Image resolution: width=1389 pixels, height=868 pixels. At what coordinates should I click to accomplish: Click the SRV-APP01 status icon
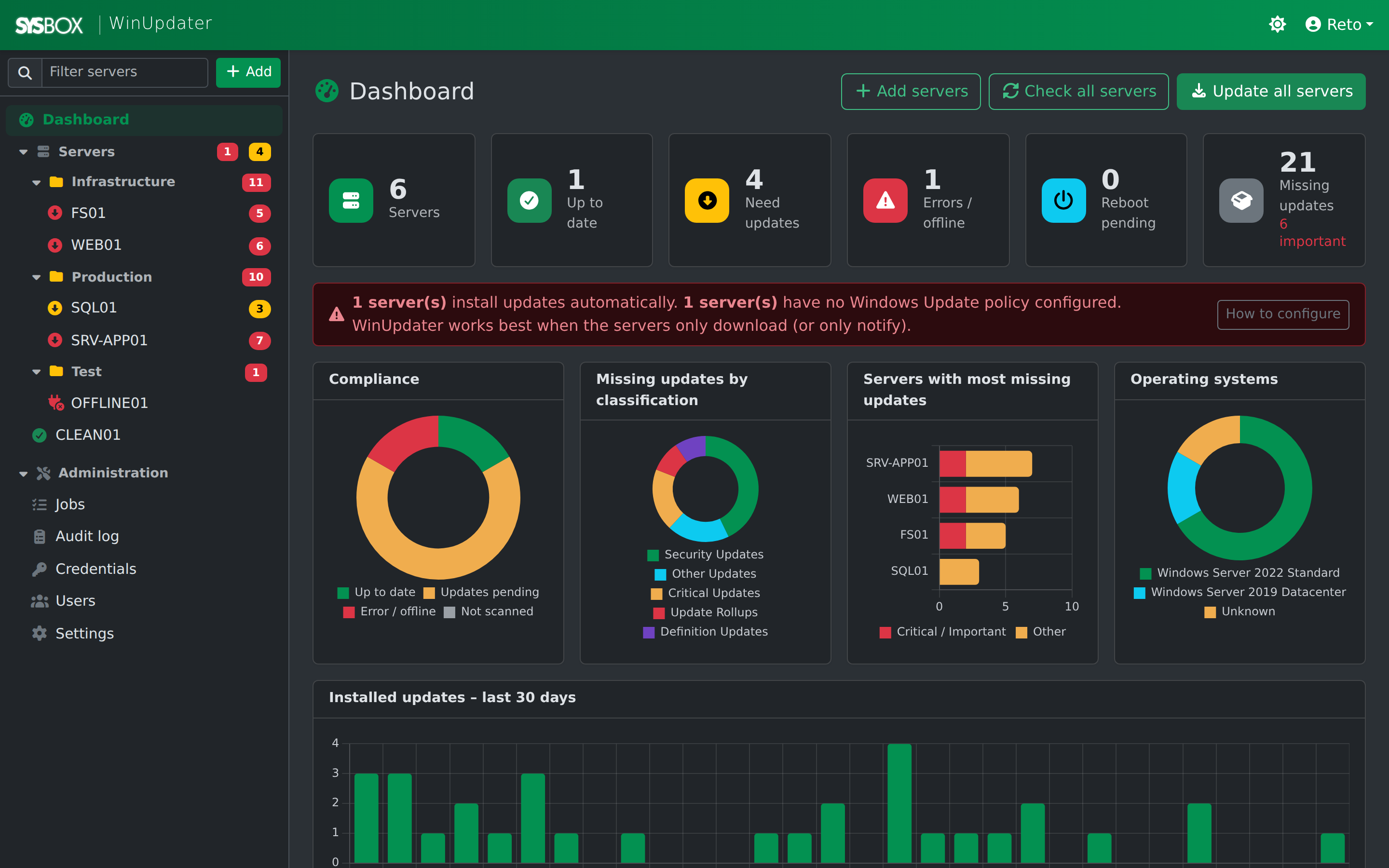[x=55, y=340]
